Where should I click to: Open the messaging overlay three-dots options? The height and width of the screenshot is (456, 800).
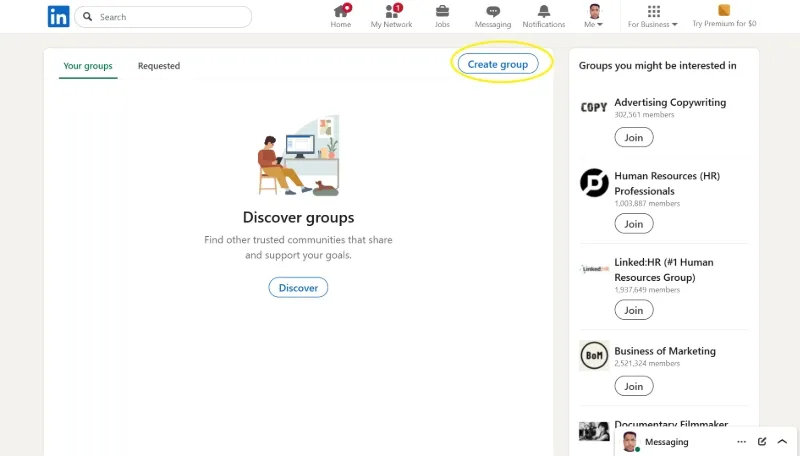(741, 442)
